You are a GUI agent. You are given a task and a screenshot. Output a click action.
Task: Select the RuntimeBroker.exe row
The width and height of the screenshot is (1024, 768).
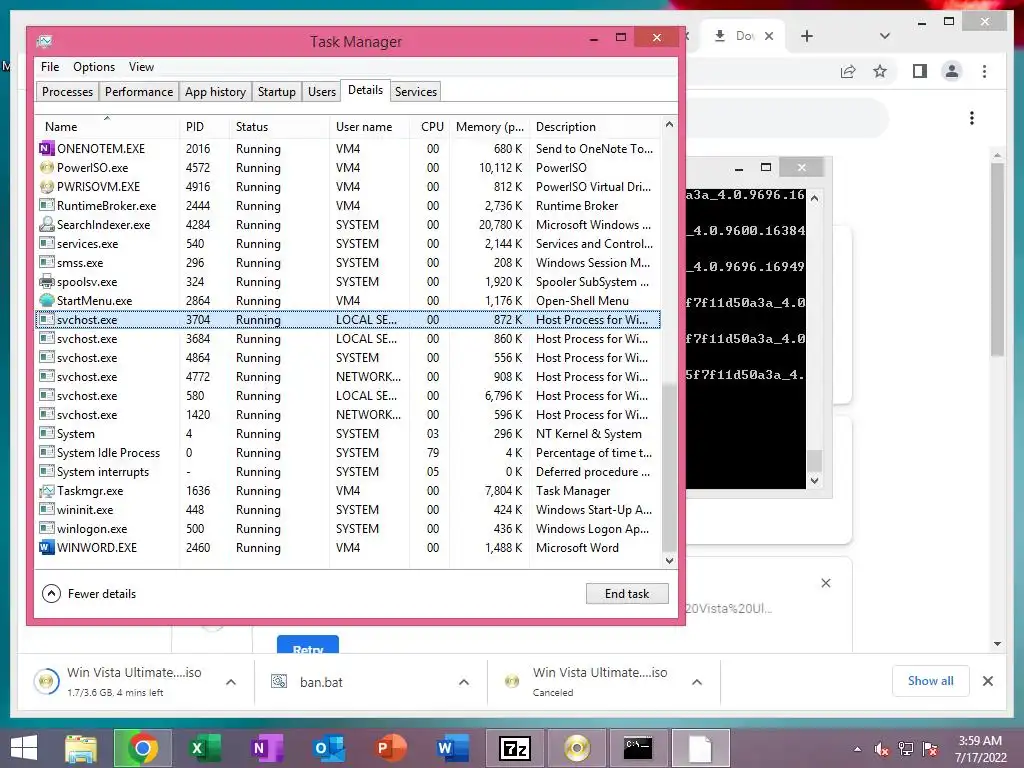(x=348, y=205)
